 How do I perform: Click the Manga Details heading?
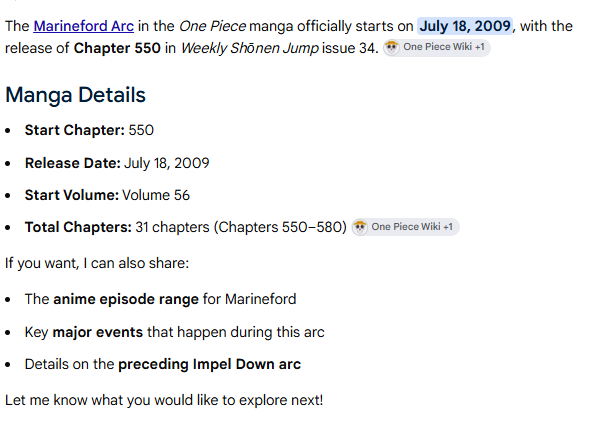point(76,95)
